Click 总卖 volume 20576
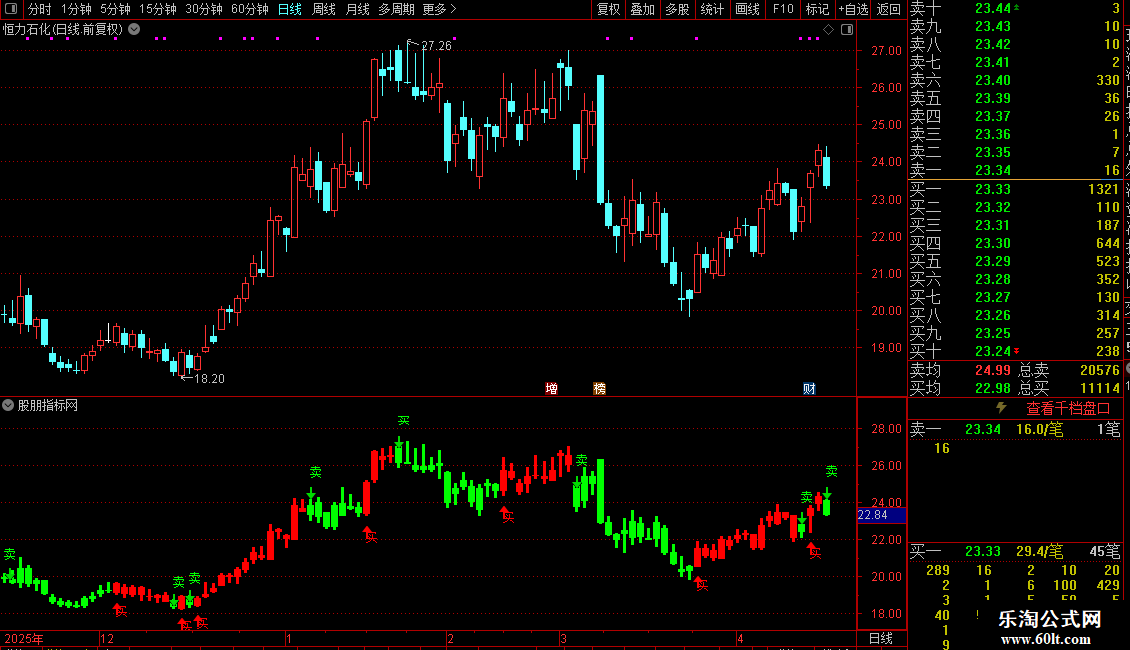Image resolution: width=1130 pixels, height=650 pixels. [1100, 370]
